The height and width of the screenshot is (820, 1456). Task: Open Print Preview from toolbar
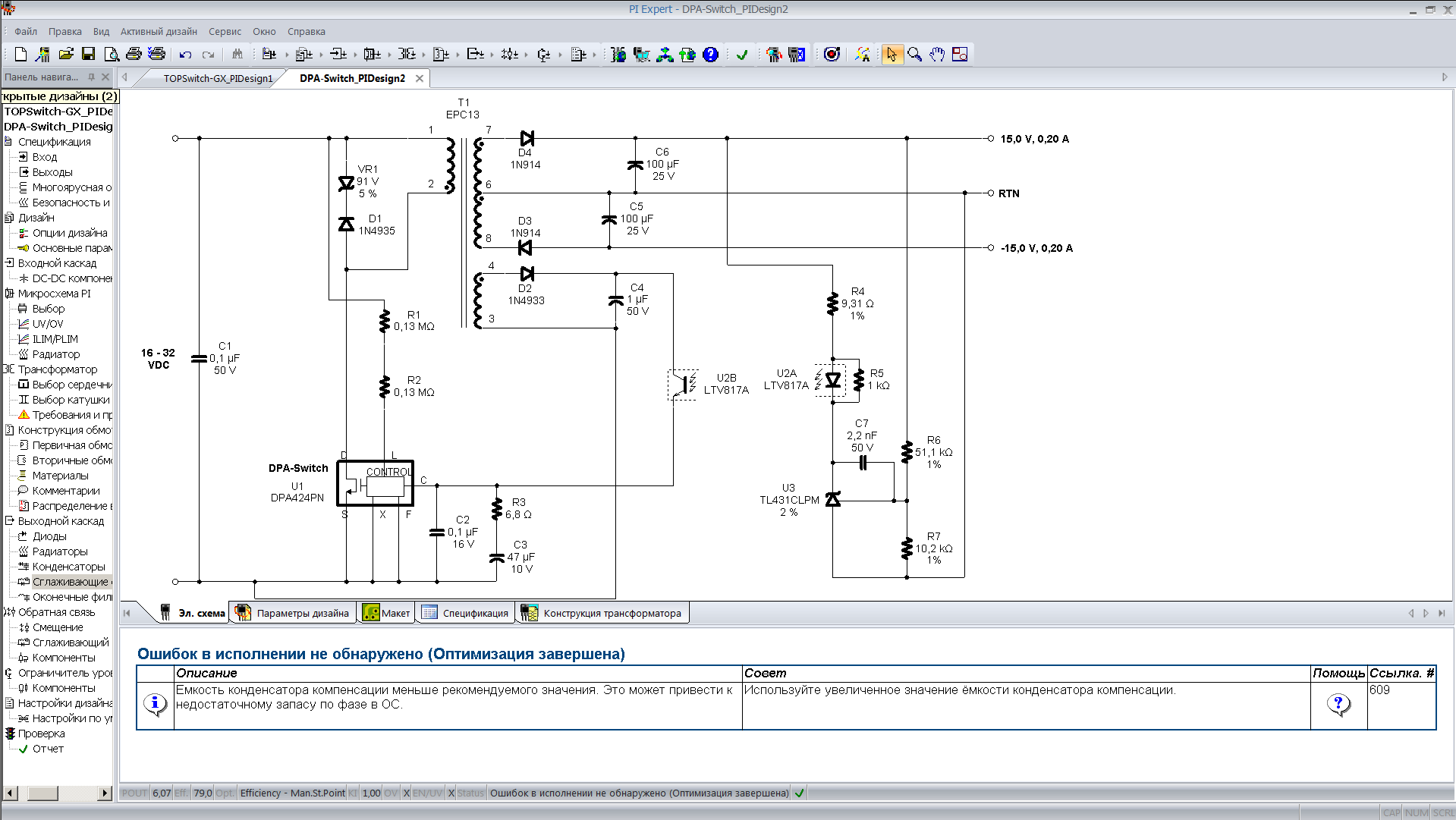112,54
